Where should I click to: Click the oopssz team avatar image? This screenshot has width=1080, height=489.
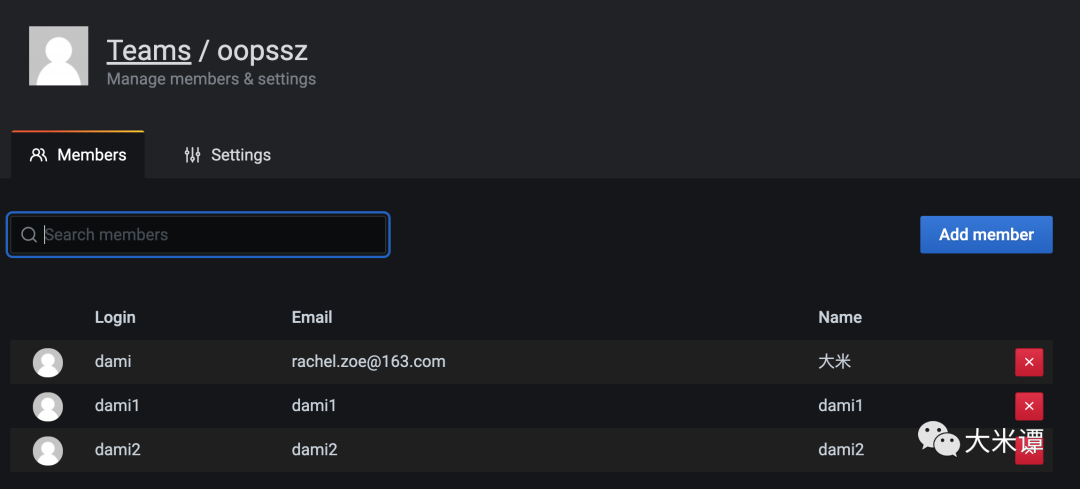pyautogui.click(x=58, y=56)
